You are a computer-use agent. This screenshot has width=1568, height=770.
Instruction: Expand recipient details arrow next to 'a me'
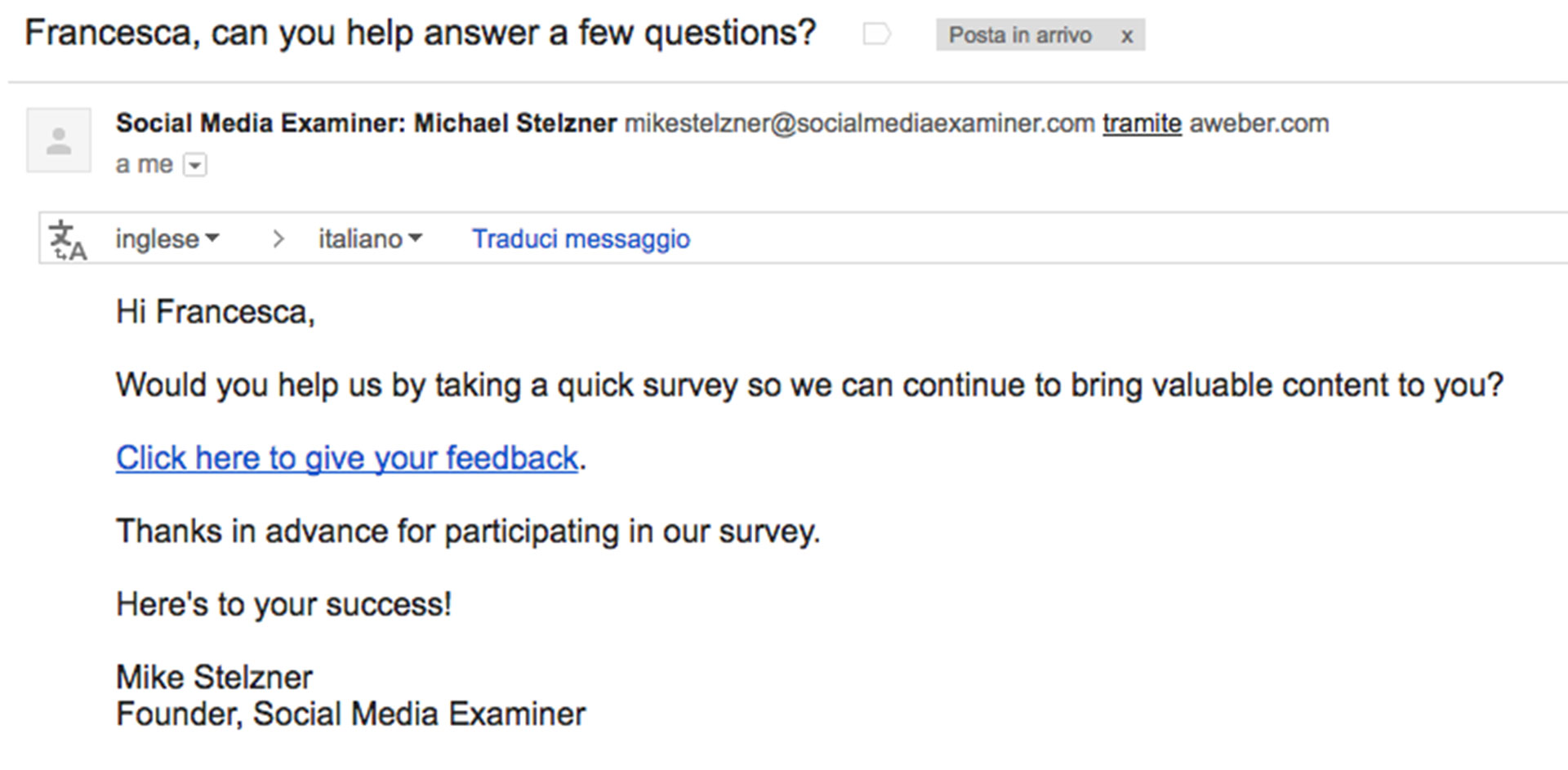pos(195,165)
